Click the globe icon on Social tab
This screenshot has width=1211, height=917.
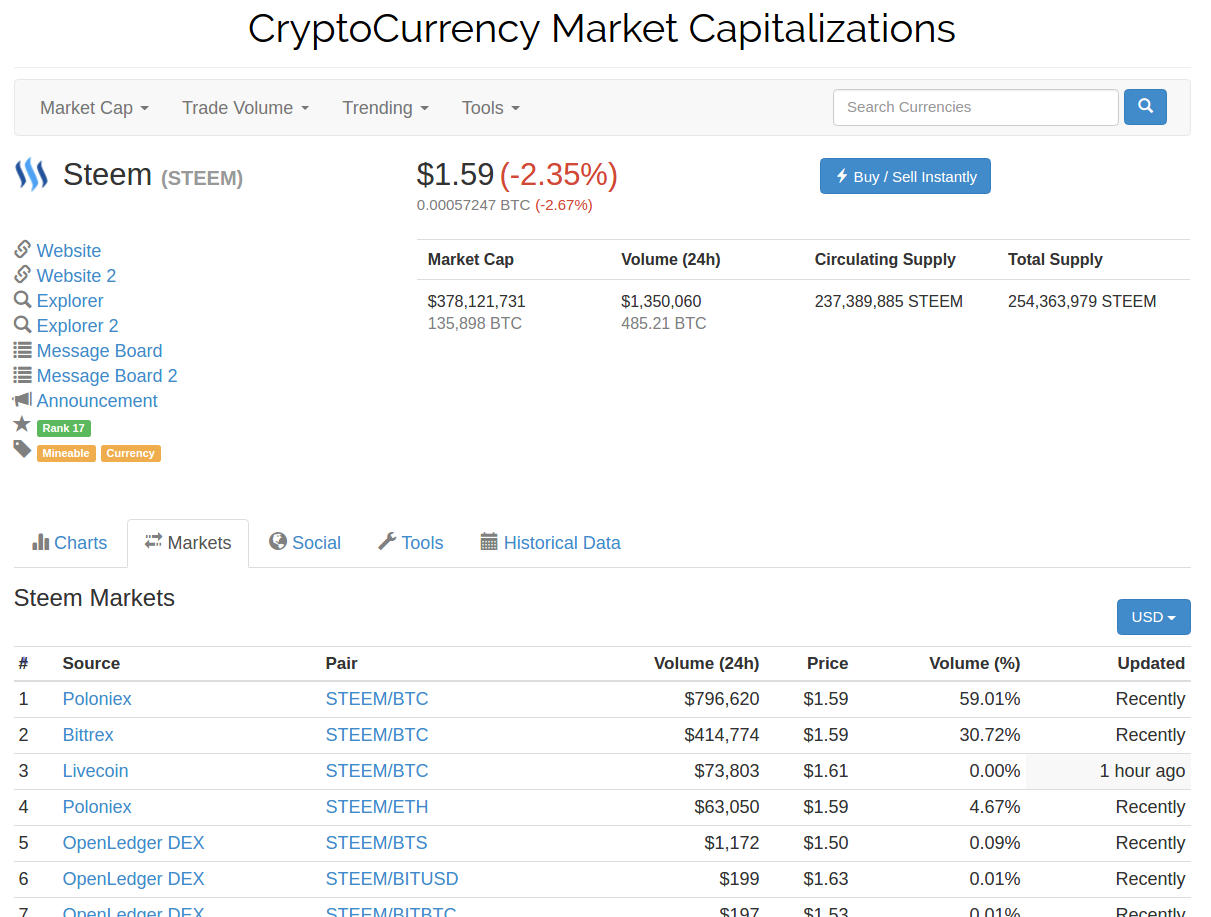click(278, 541)
